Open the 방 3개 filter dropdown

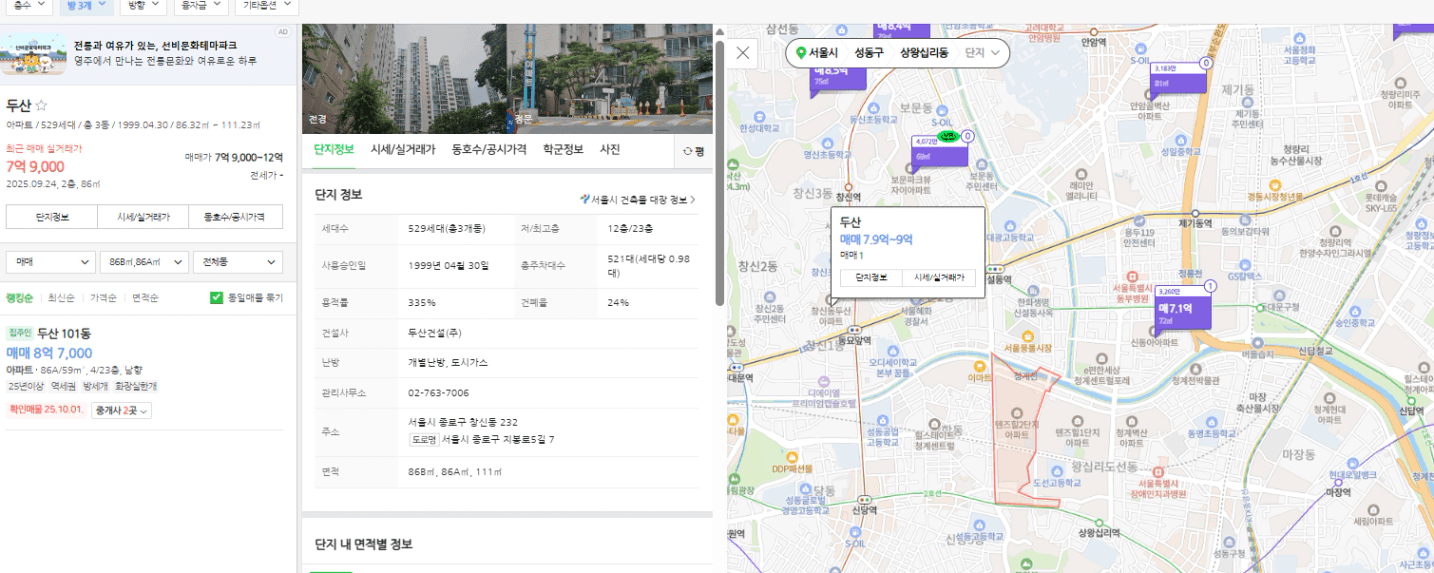coord(86,6)
